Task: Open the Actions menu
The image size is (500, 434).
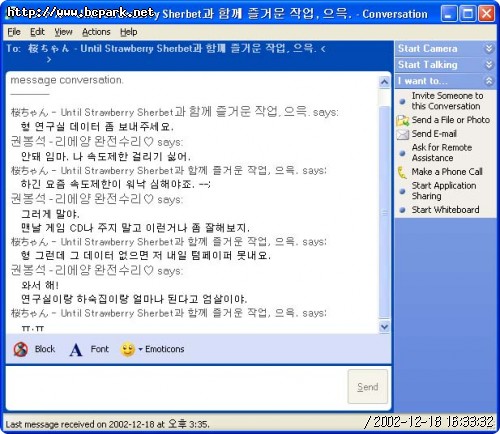Action: coord(96,32)
